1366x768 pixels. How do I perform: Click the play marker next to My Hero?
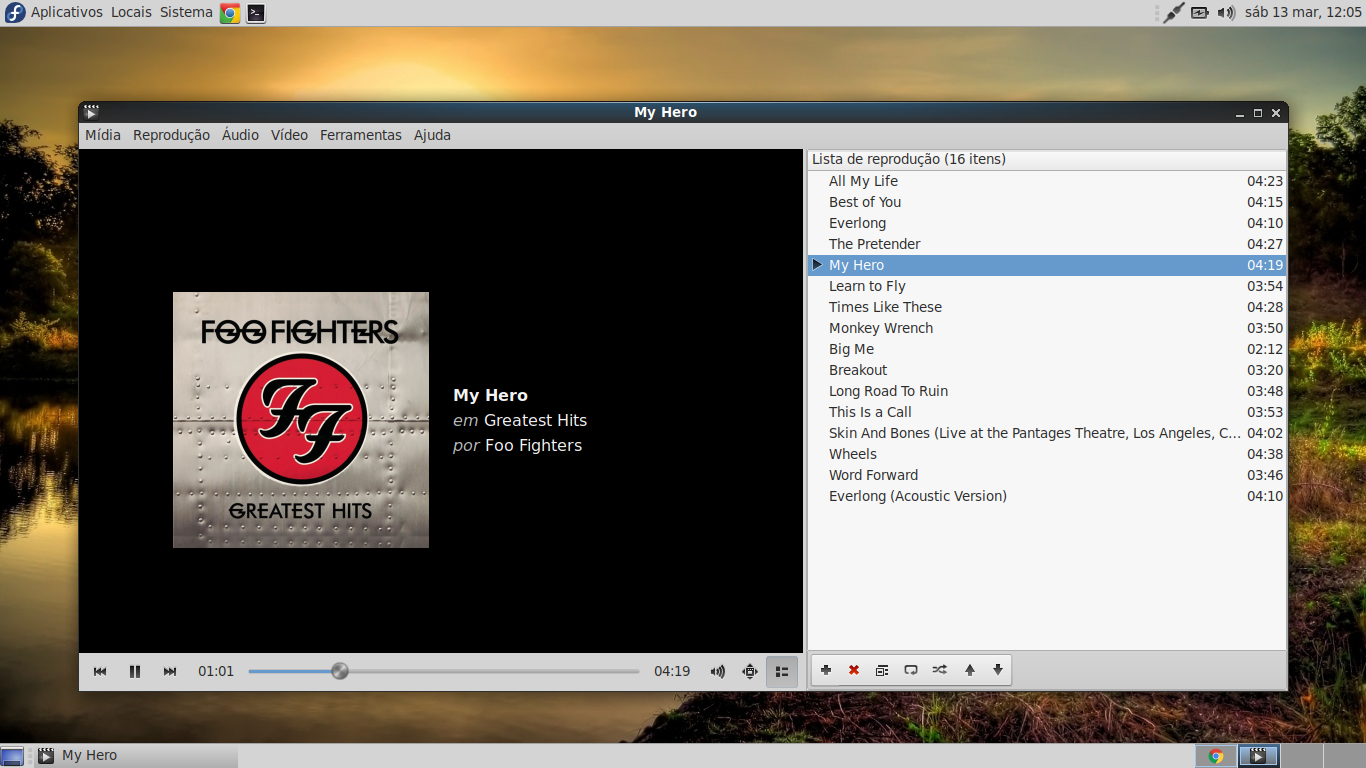(817, 265)
